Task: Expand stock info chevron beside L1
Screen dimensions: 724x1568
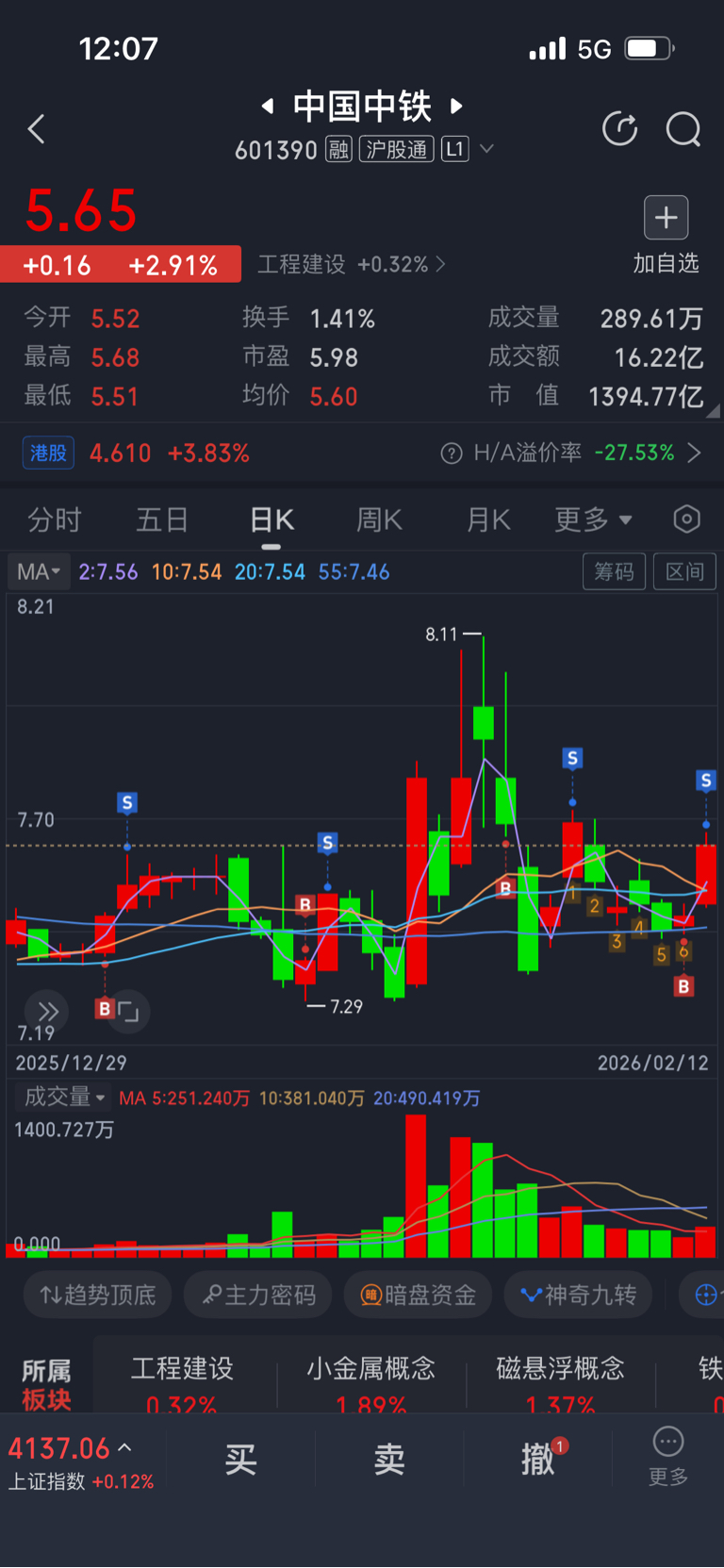Action: pos(486,149)
